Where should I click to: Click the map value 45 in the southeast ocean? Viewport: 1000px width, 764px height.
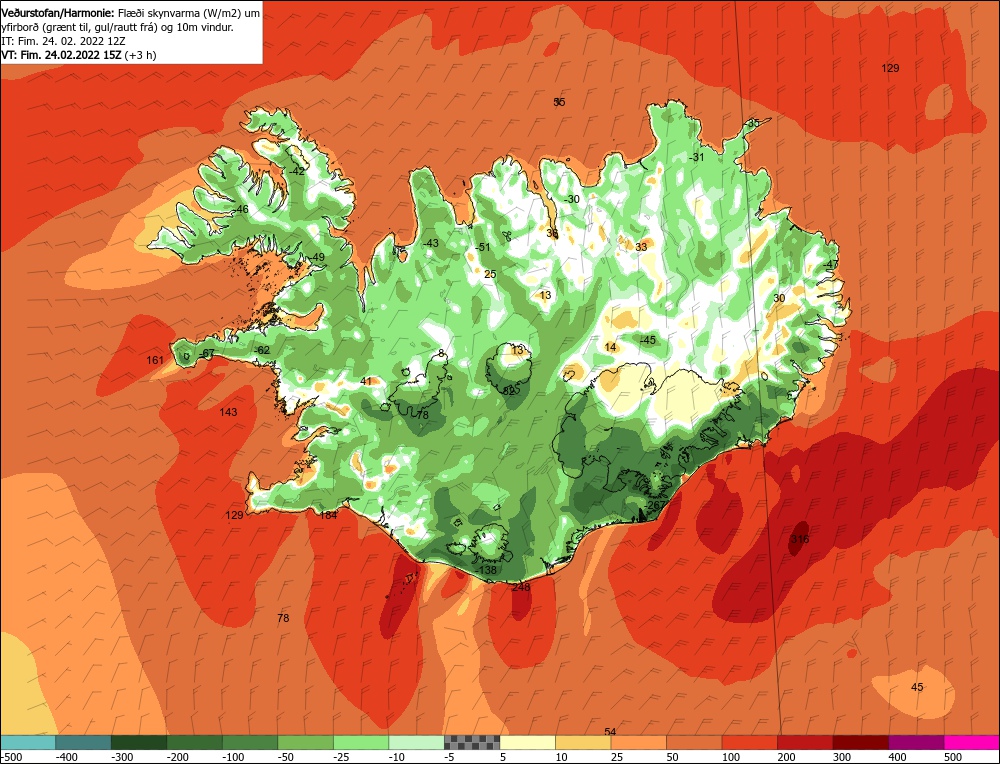917,687
